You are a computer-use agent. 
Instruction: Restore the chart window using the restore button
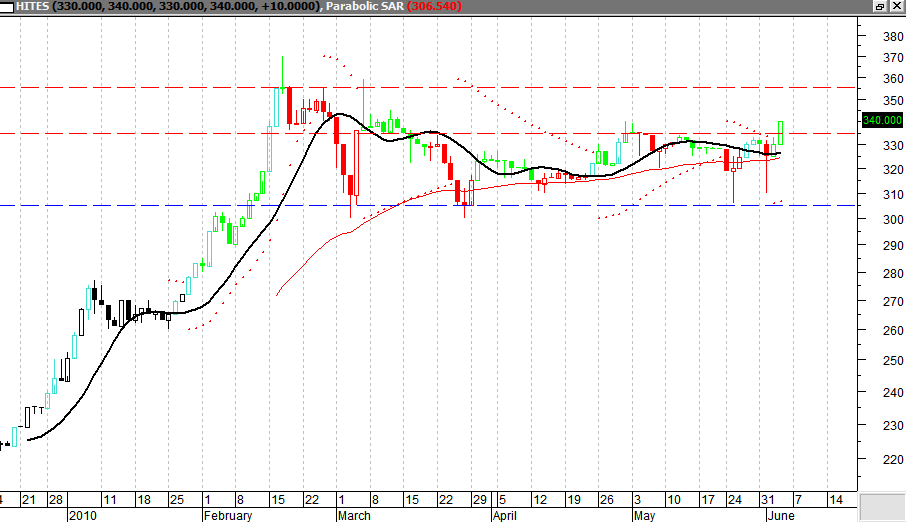[879, 6]
